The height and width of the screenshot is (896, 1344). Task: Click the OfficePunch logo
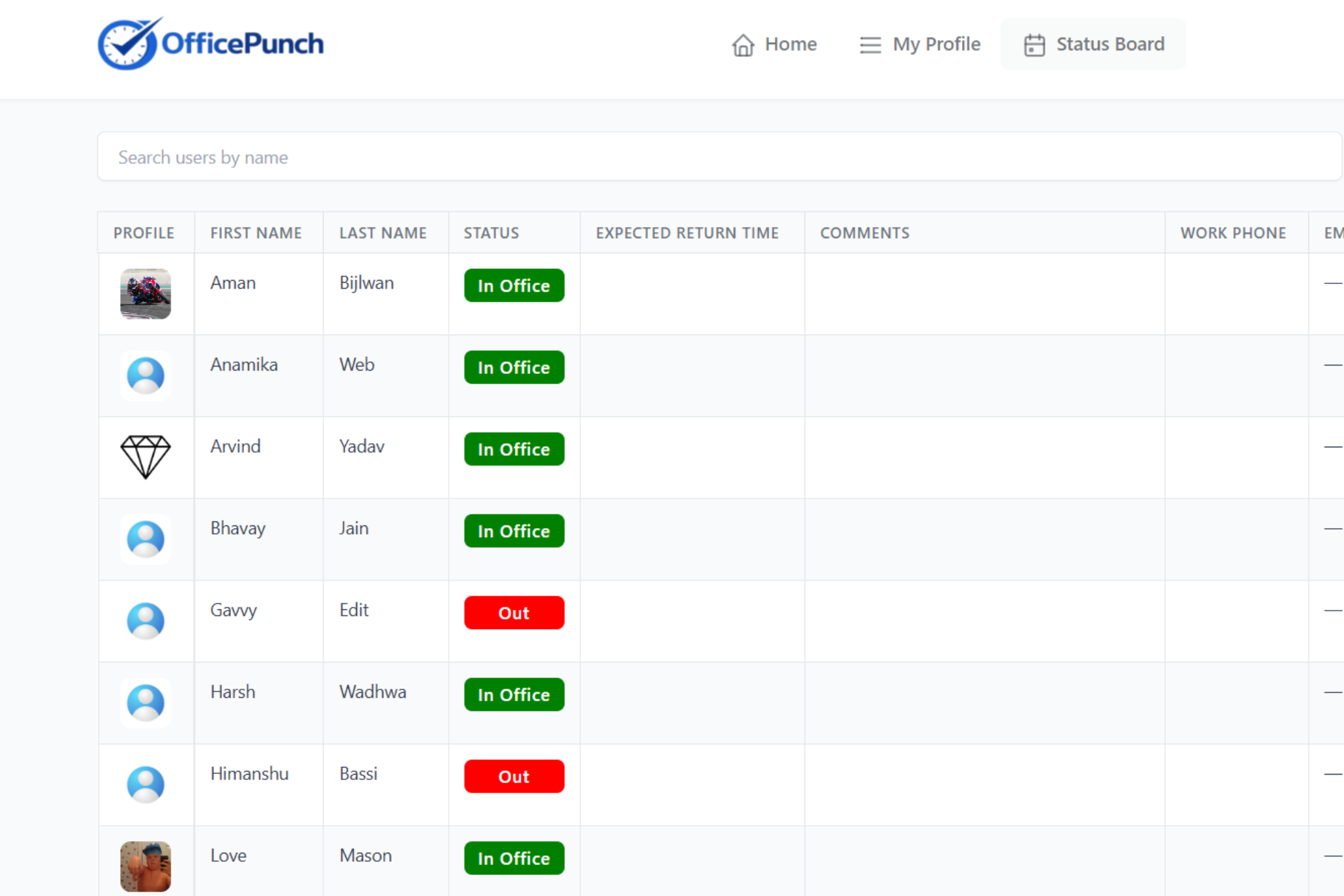210,43
